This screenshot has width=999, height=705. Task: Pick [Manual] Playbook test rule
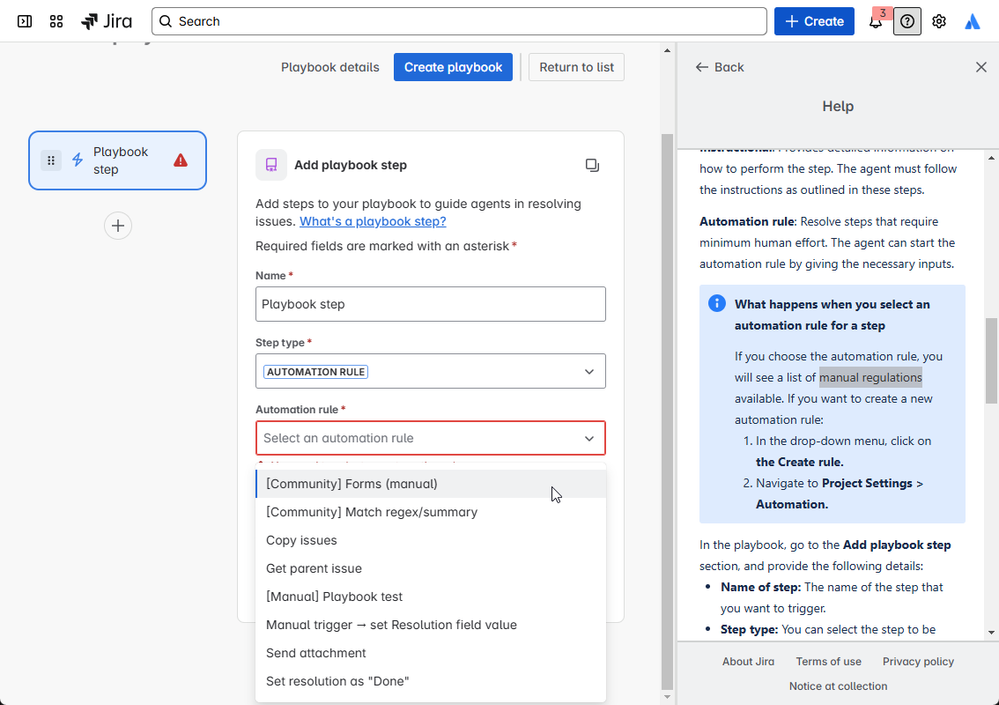pyautogui.click(x=431, y=597)
